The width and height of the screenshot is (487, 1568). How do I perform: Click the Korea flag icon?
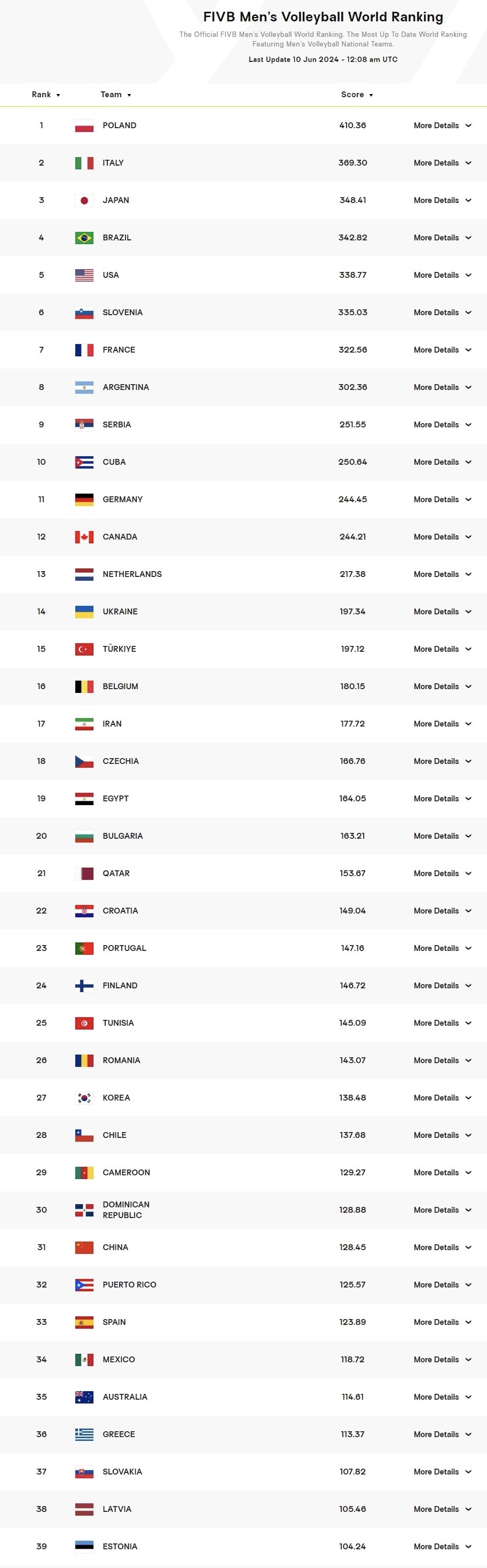[84, 1098]
